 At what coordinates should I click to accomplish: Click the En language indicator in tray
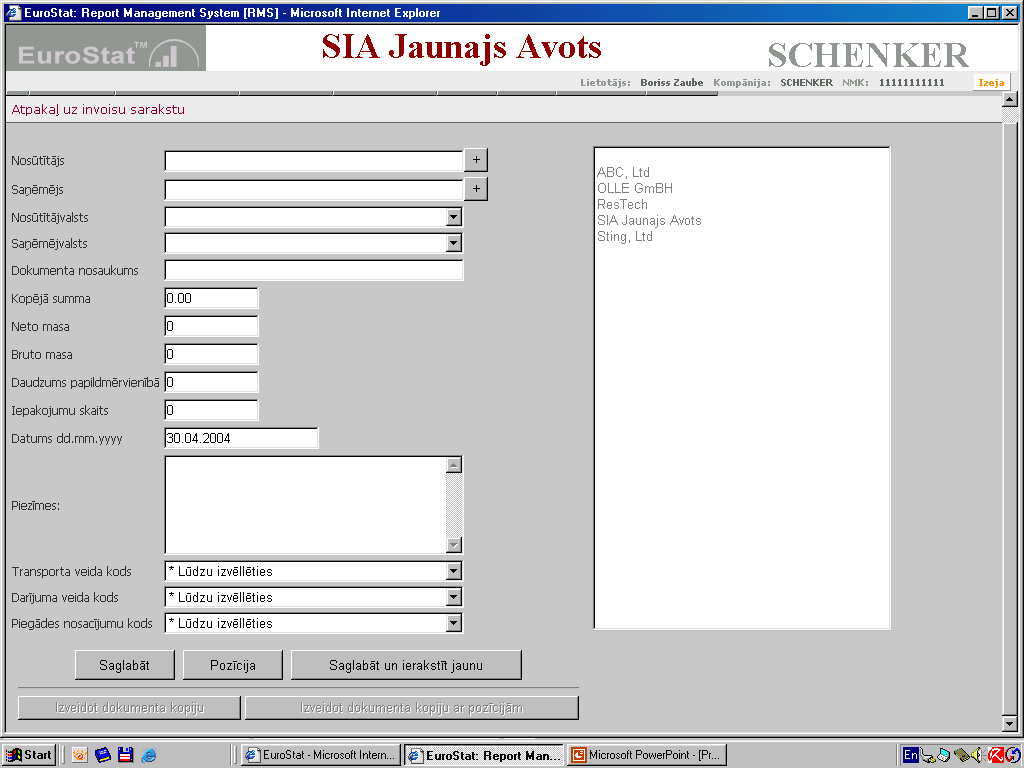click(x=910, y=755)
